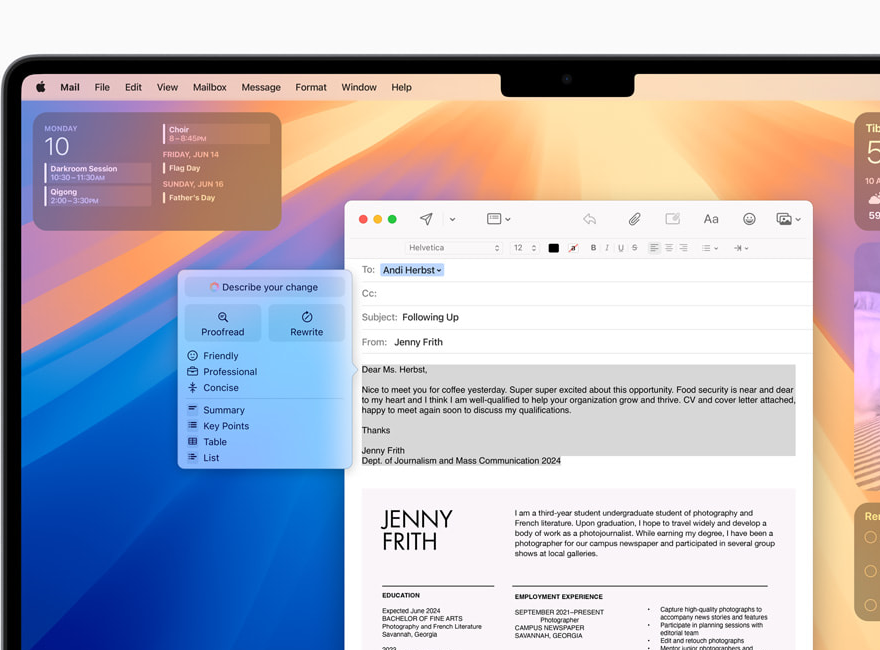
Task: Open the photo browser dropdown
Action: tap(788, 219)
